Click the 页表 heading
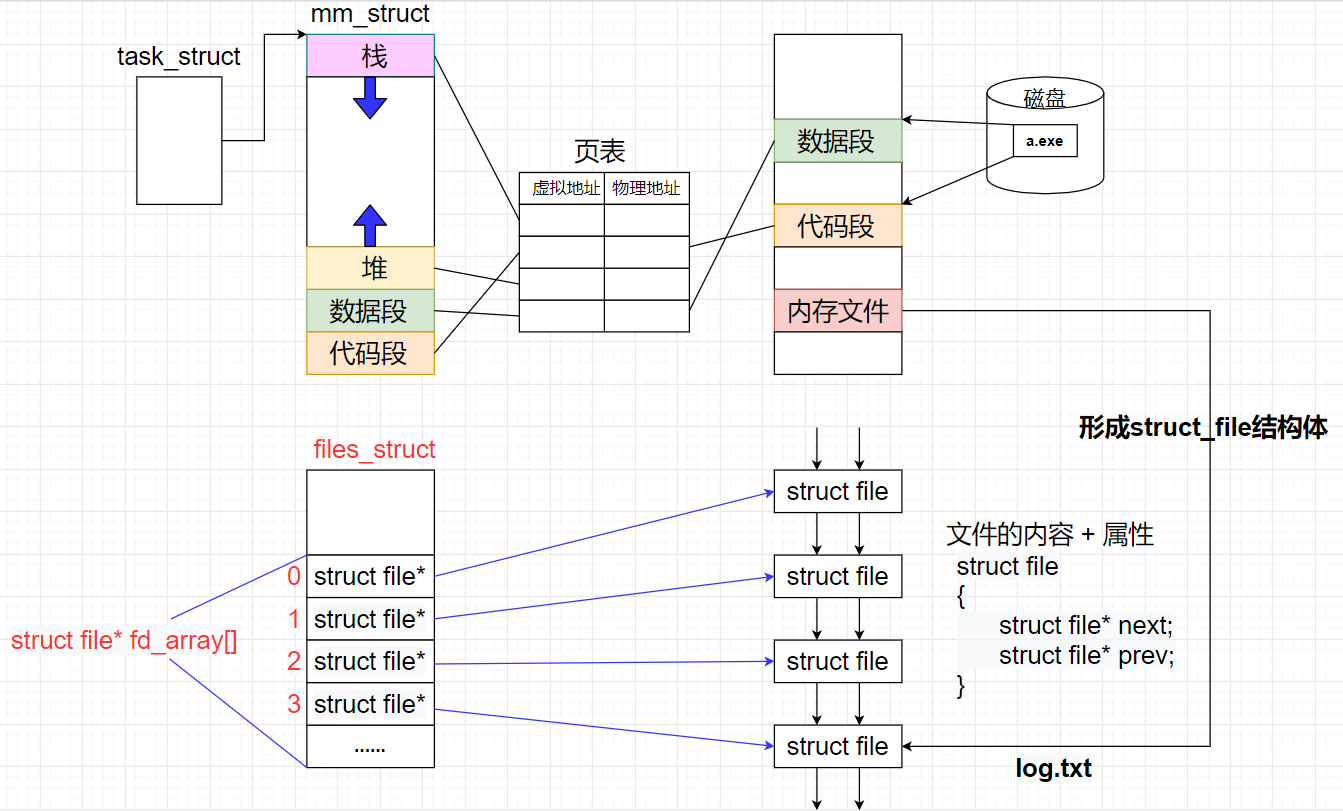Viewport: 1343px width, 811px height. coord(599,151)
